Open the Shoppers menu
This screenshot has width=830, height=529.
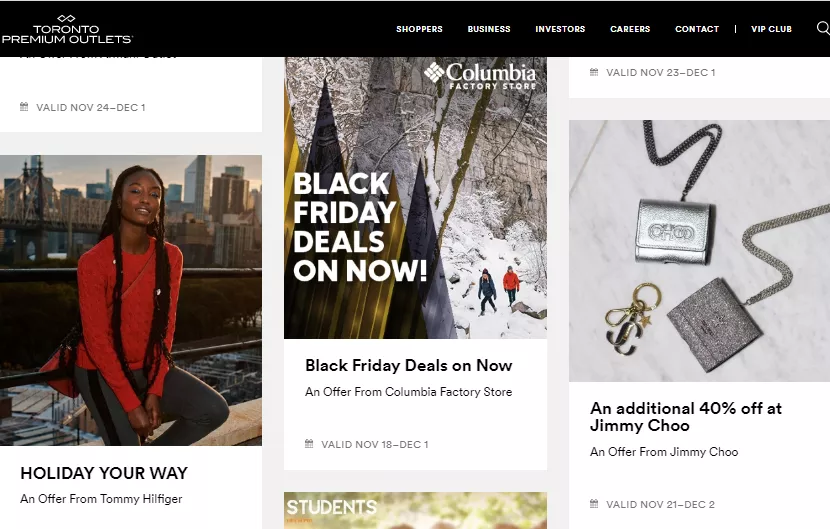click(x=419, y=29)
